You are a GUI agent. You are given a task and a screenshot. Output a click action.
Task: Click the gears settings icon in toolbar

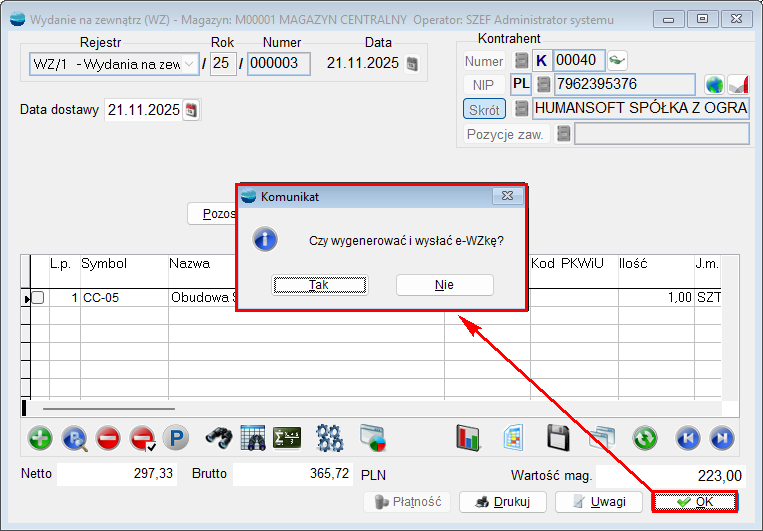point(329,438)
